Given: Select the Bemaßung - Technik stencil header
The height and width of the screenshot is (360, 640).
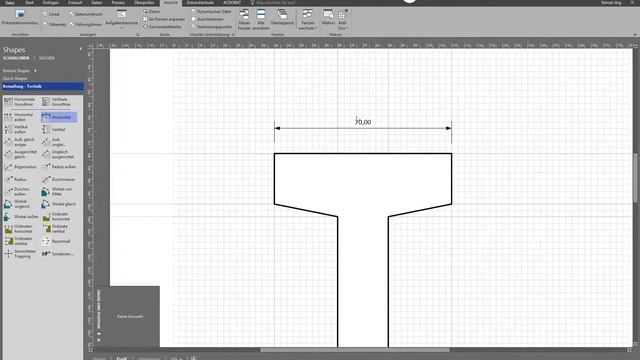Looking at the screenshot, I should pos(42,86).
